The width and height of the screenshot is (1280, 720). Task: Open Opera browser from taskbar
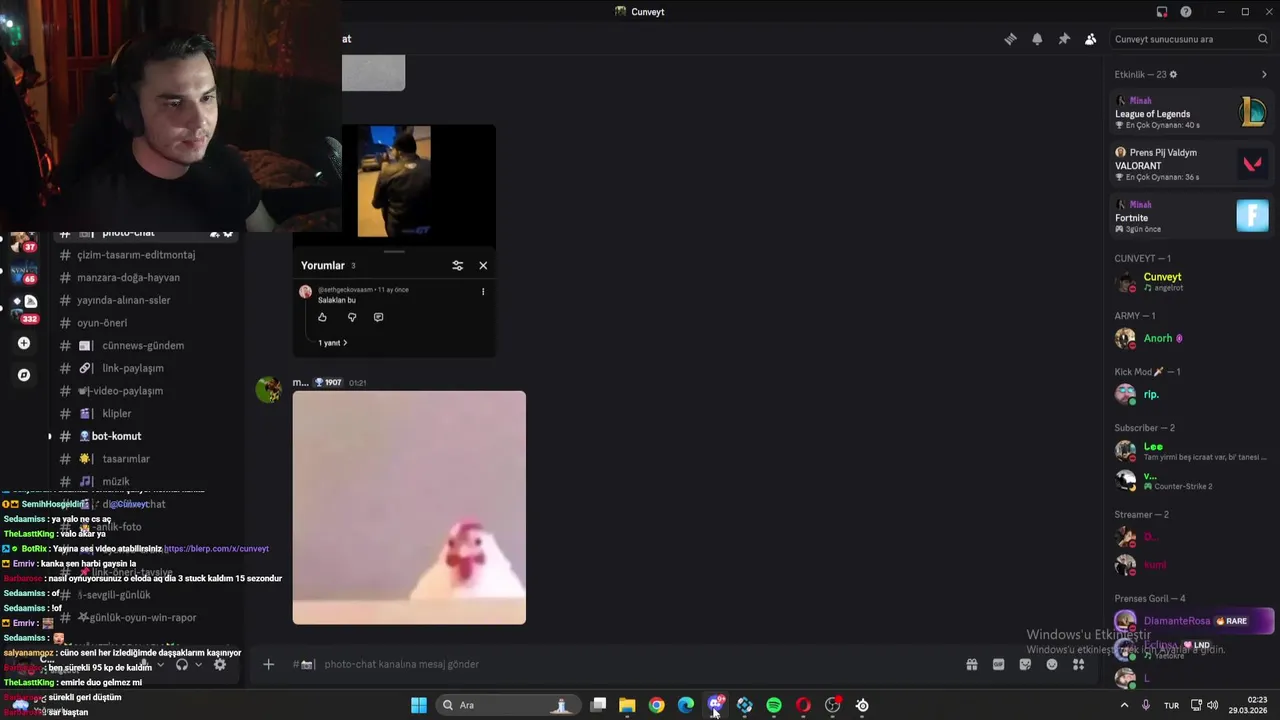[803, 705]
